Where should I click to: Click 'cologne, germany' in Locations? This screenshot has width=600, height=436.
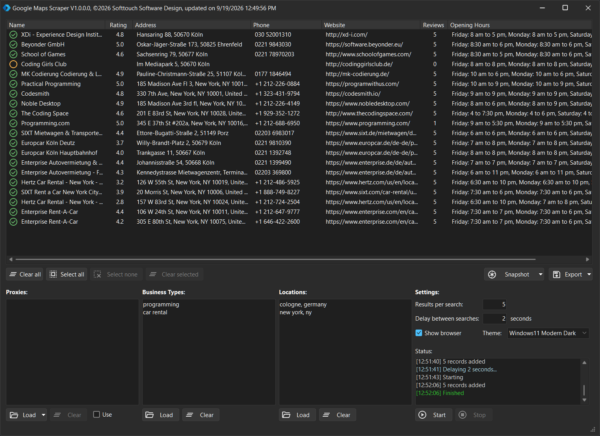[303, 305]
